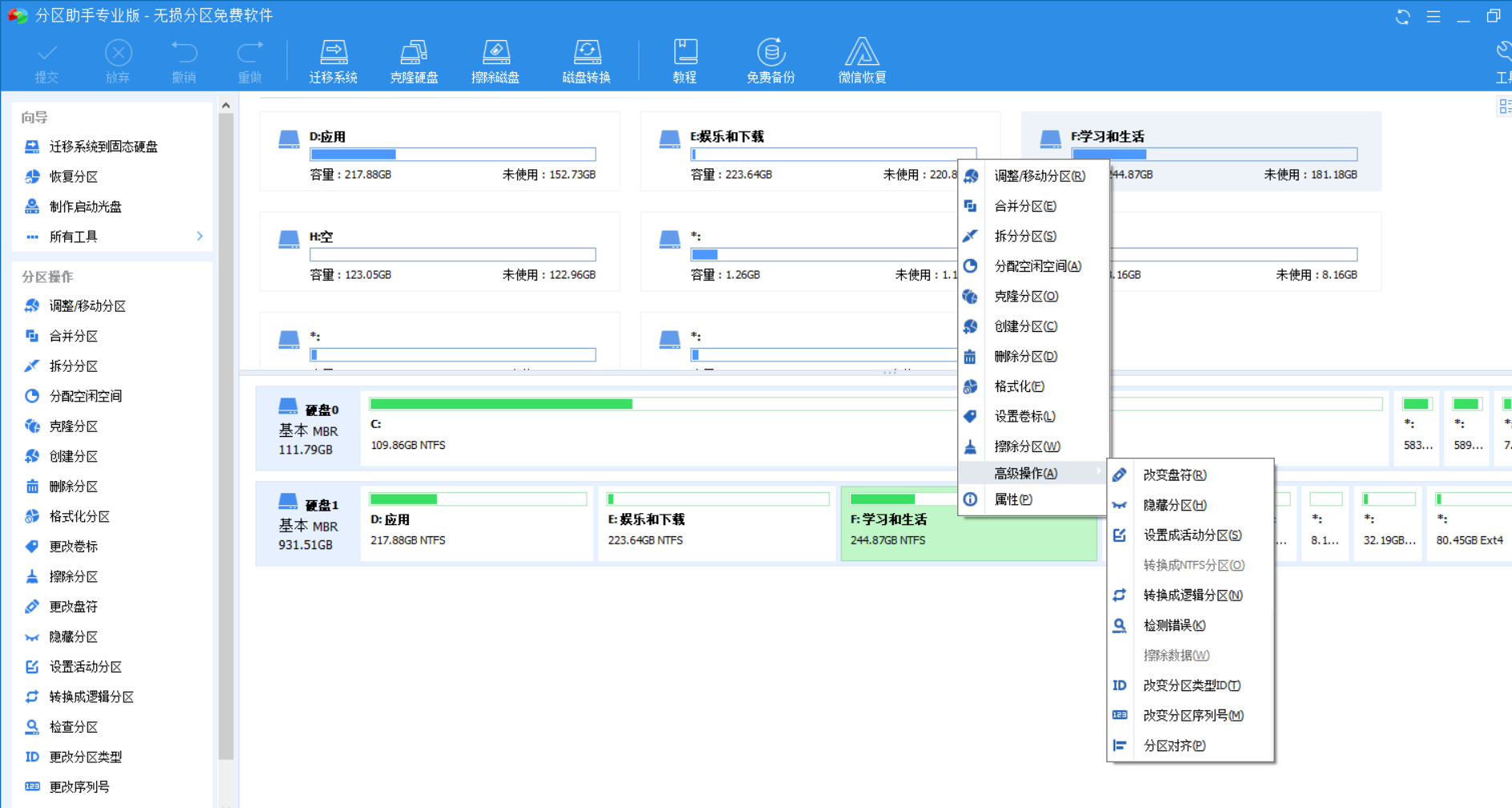Screen dimensions: 1512x808
Task: Click the sidebar 克隆分区 icon
Action: (32, 426)
